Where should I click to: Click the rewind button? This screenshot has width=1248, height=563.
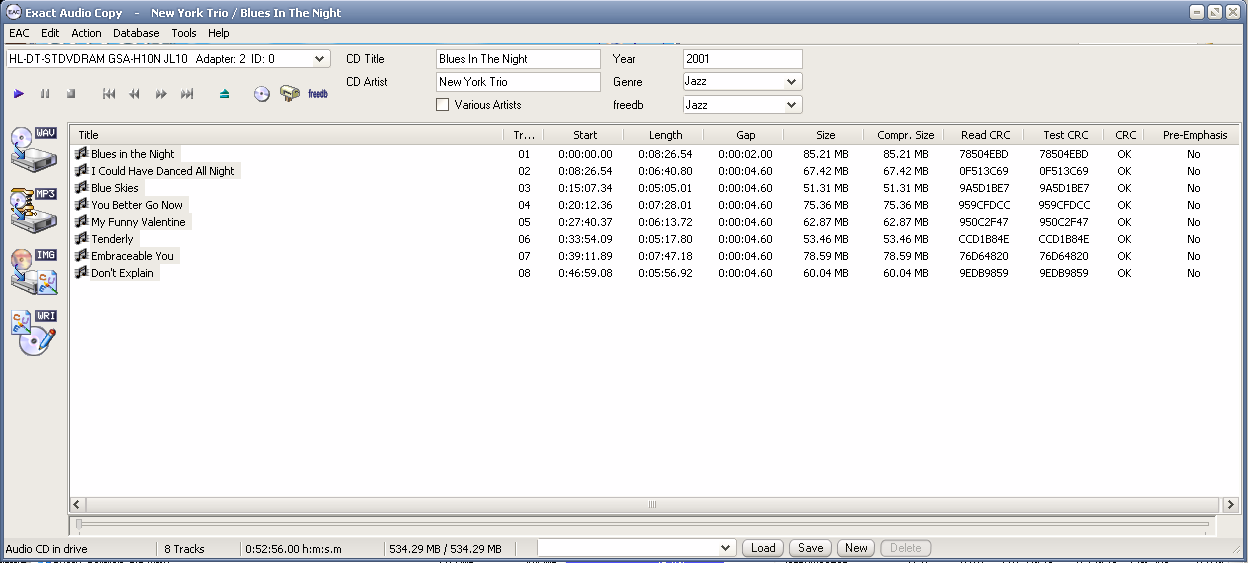point(135,94)
